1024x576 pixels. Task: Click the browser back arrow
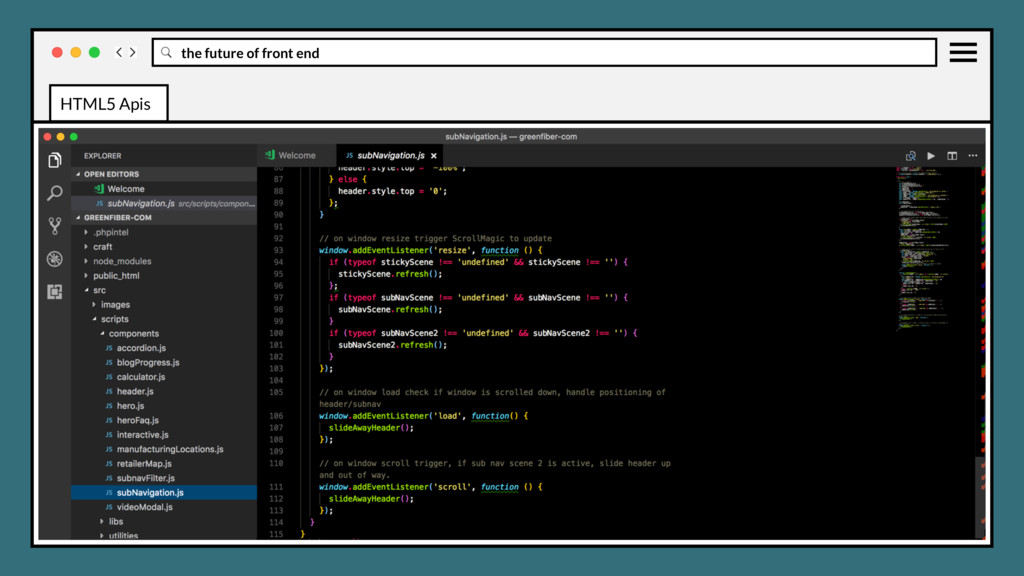click(x=119, y=52)
